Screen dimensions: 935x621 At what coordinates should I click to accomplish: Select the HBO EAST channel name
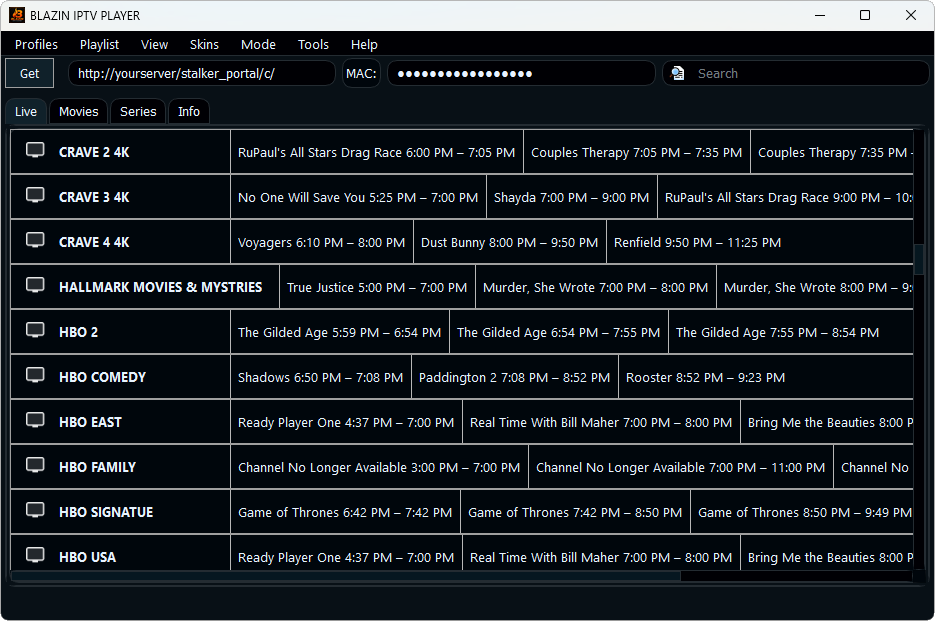(x=90, y=422)
